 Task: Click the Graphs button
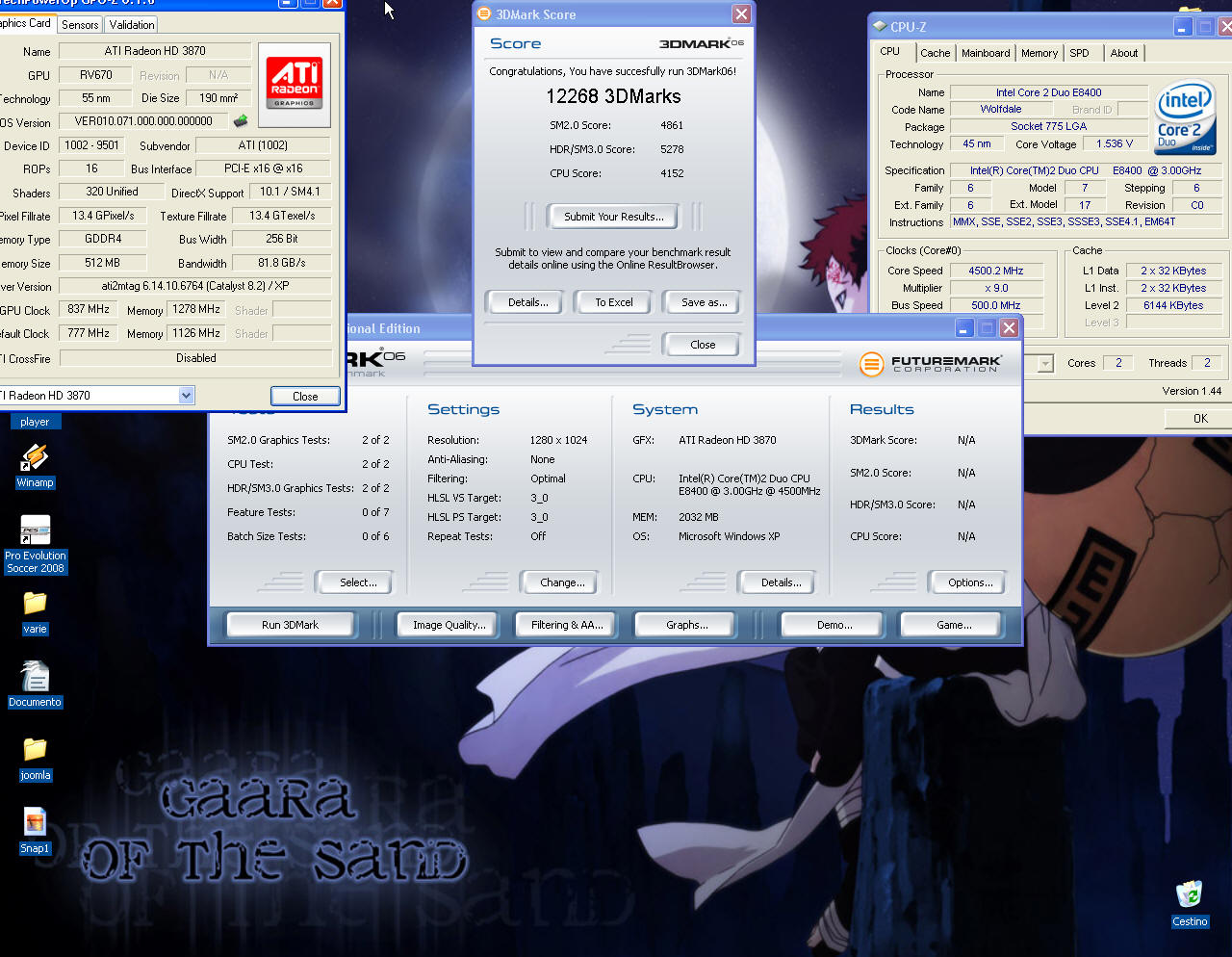tap(686, 625)
